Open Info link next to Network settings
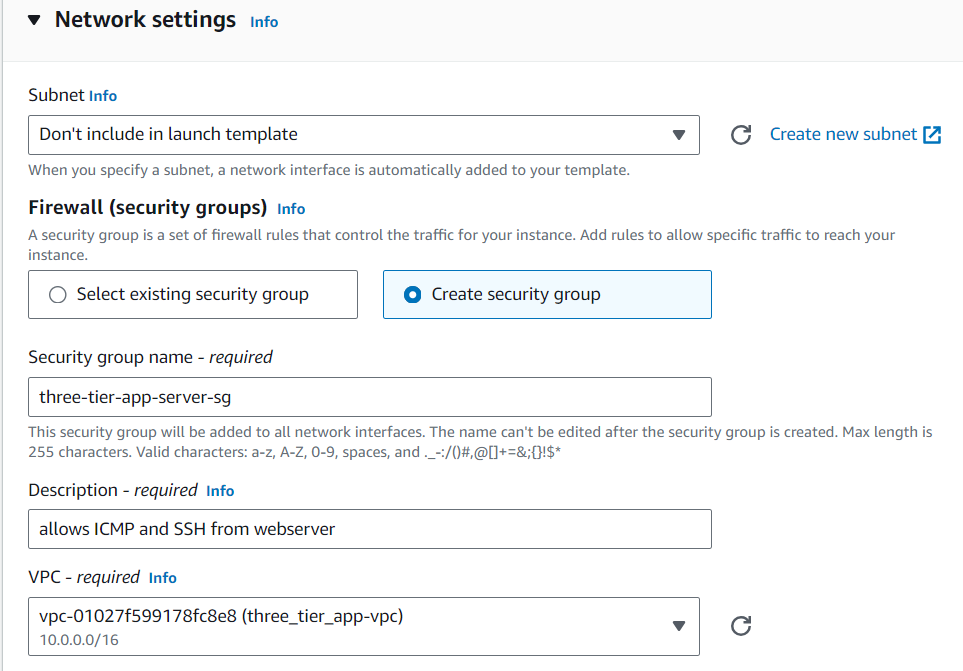The width and height of the screenshot is (963, 671). tap(264, 22)
